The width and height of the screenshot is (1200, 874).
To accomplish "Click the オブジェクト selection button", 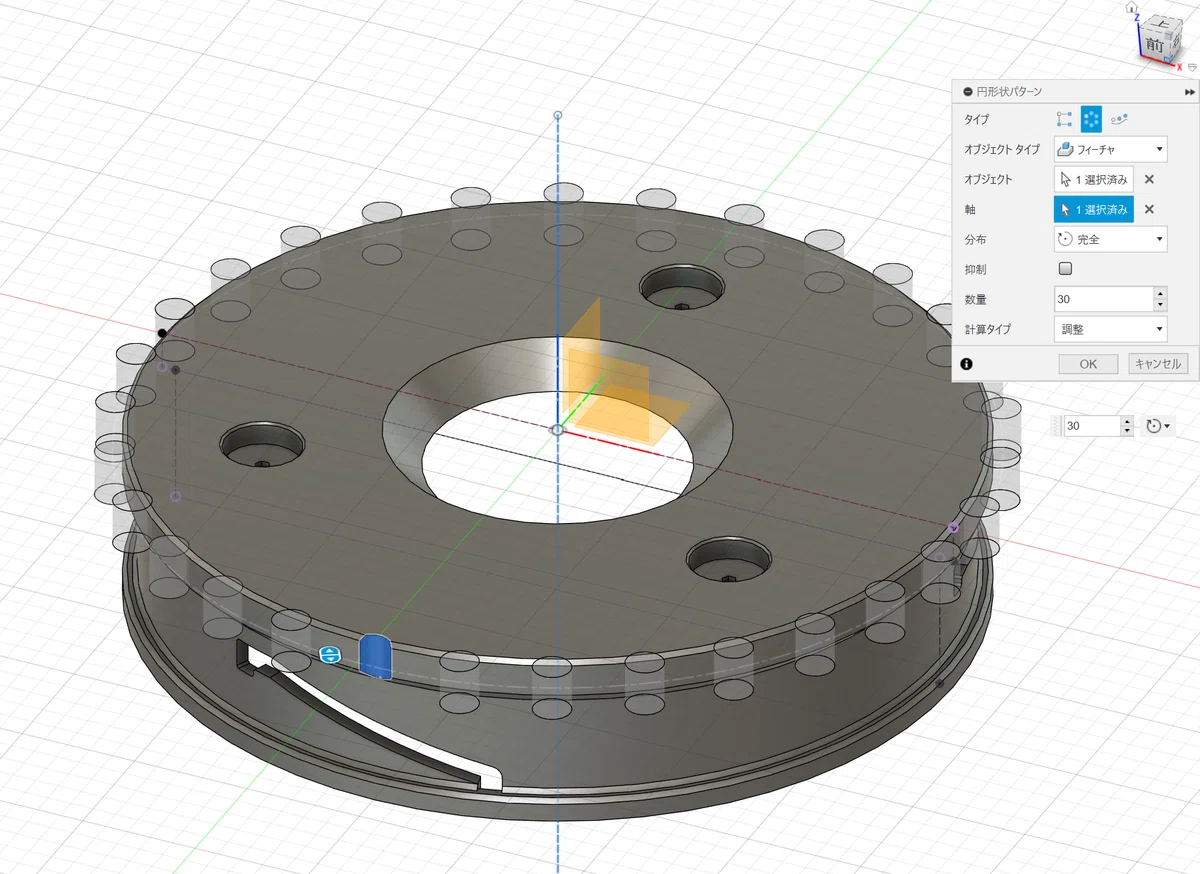I will tap(1094, 180).
